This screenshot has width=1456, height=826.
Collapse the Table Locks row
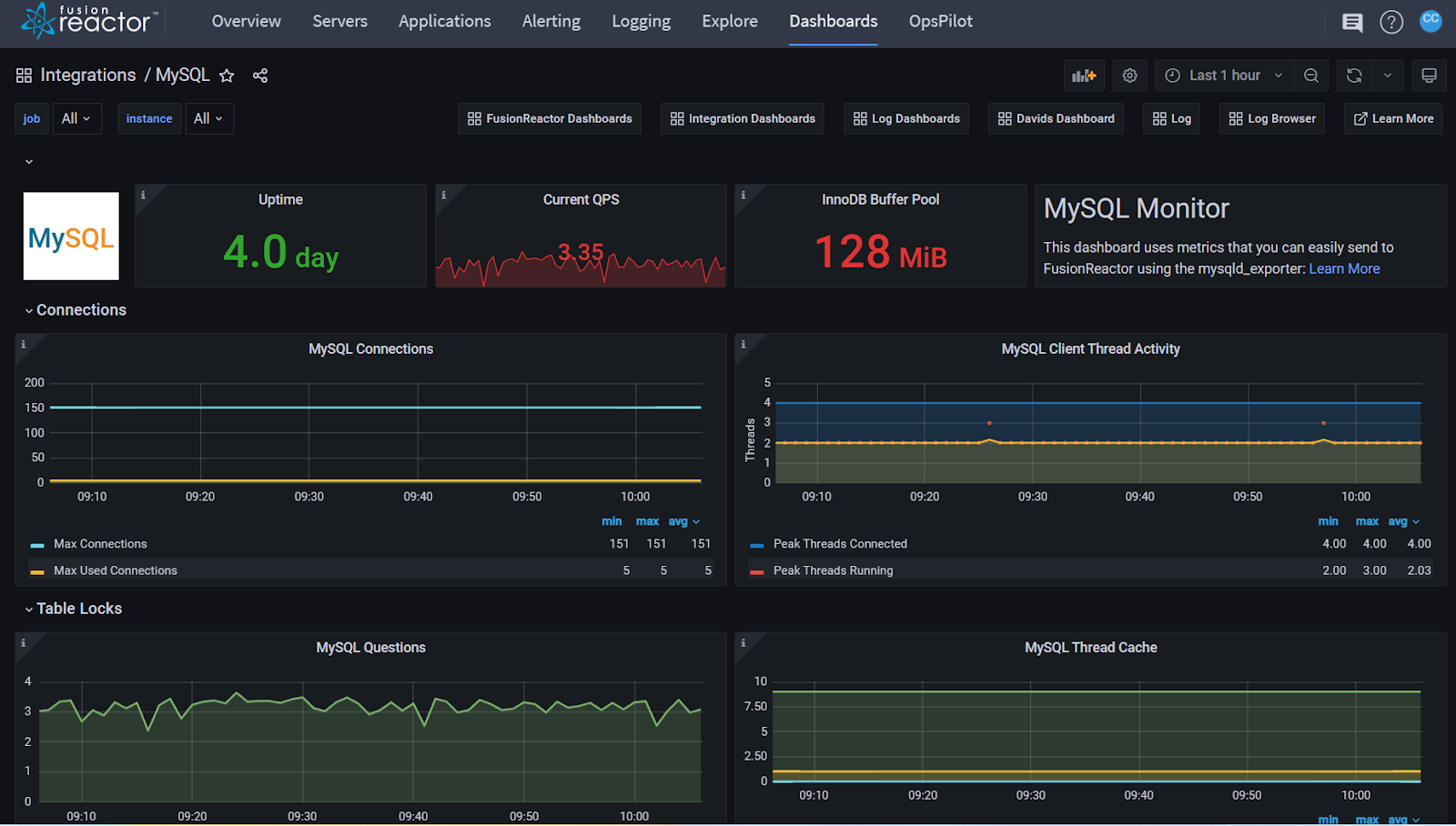click(x=74, y=609)
